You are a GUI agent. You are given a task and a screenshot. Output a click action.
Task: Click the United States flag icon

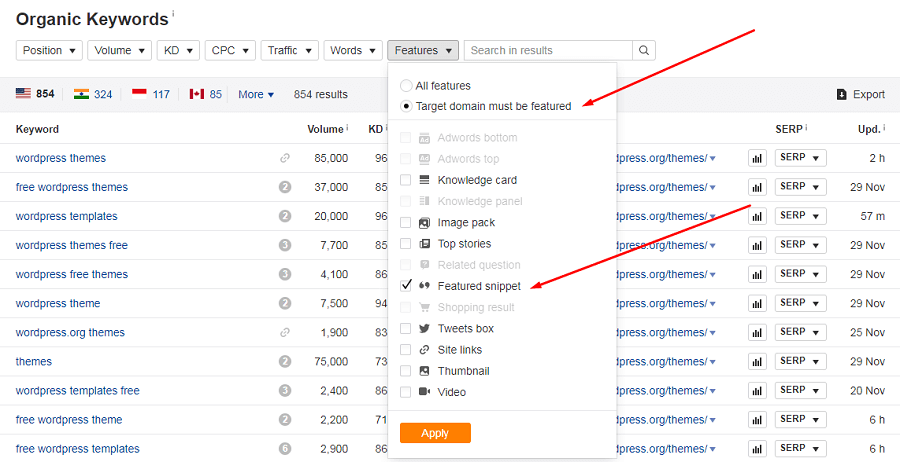pyautogui.click(x=23, y=94)
